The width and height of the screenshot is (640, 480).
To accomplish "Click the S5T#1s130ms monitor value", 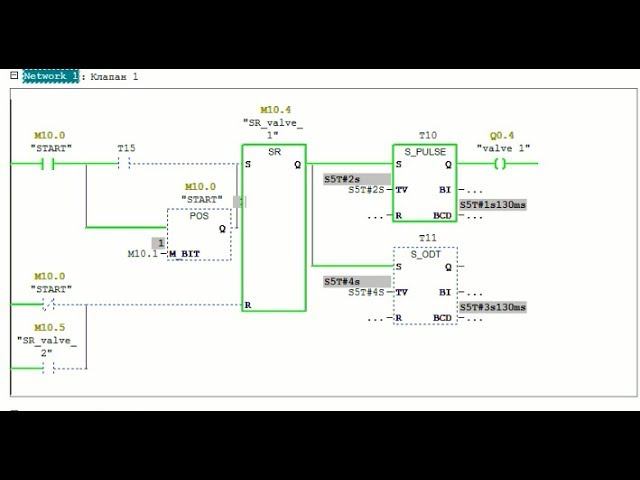I will pyautogui.click(x=493, y=205).
